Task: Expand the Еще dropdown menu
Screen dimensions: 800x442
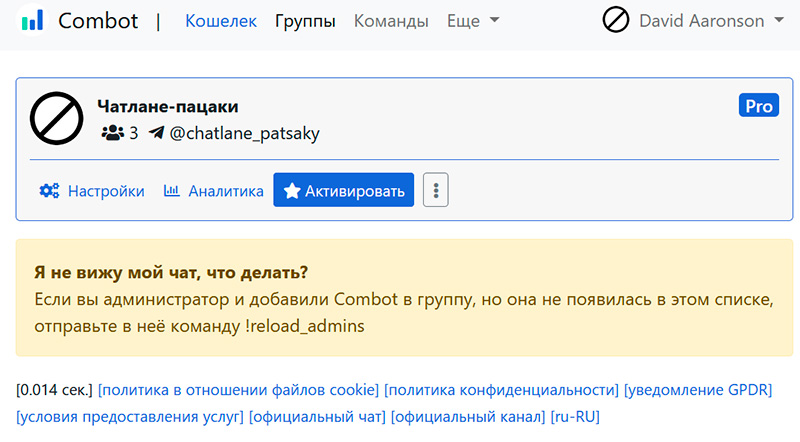Action: pyautogui.click(x=473, y=21)
